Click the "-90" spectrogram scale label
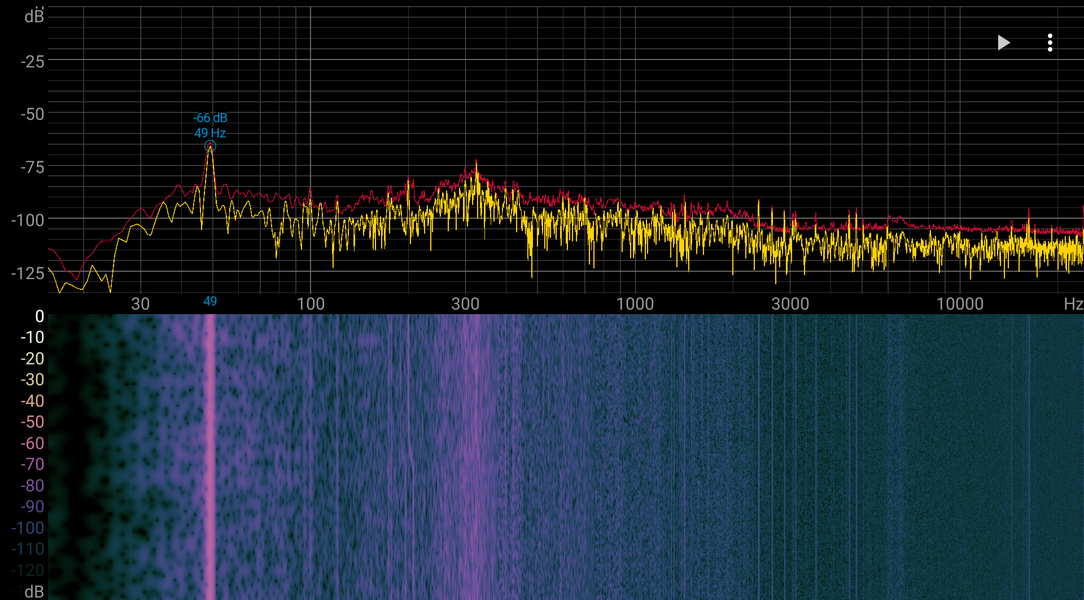This screenshot has width=1084, height=600. 32,506
